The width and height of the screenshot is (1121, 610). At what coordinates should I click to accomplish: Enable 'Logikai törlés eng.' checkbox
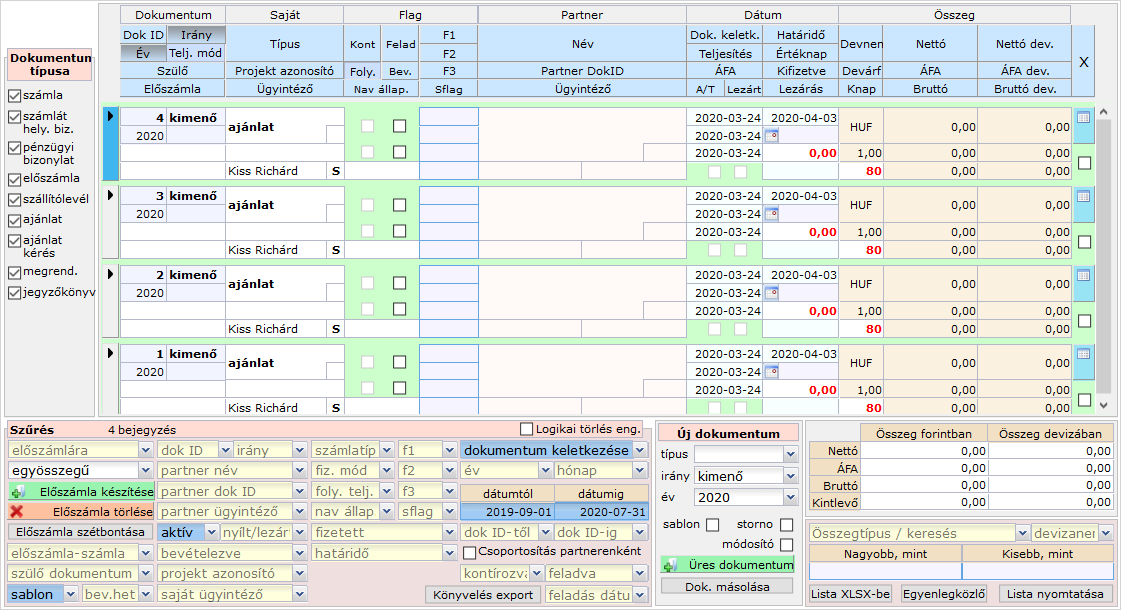pos(527,429)
